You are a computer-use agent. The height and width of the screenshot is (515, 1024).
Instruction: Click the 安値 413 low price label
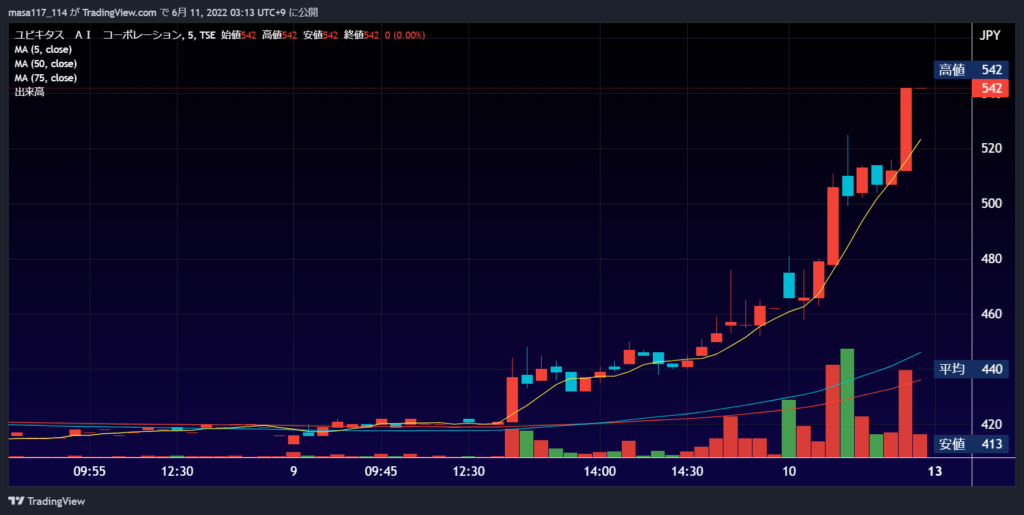pyautogui.click(x=971, y=445)
